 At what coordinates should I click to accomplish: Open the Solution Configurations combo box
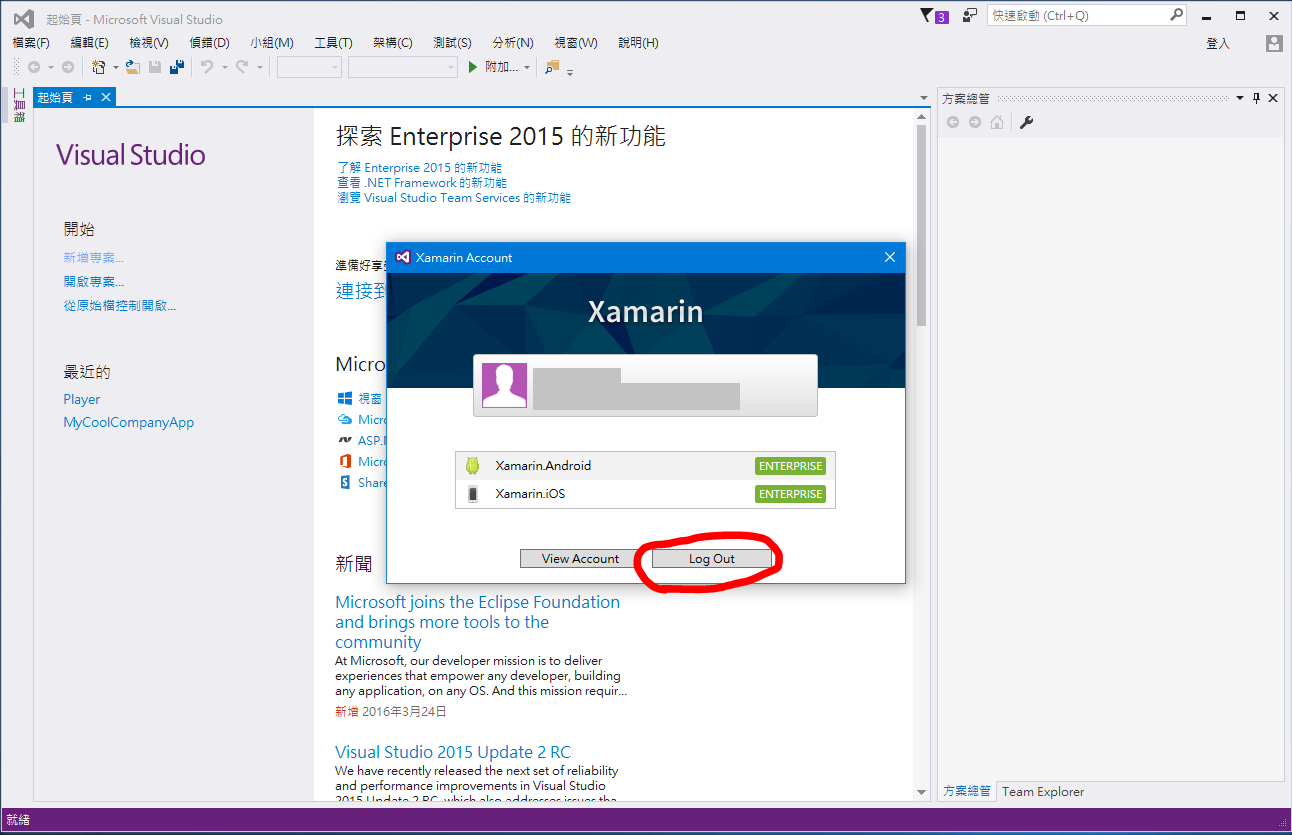click(x=309, y=67)
